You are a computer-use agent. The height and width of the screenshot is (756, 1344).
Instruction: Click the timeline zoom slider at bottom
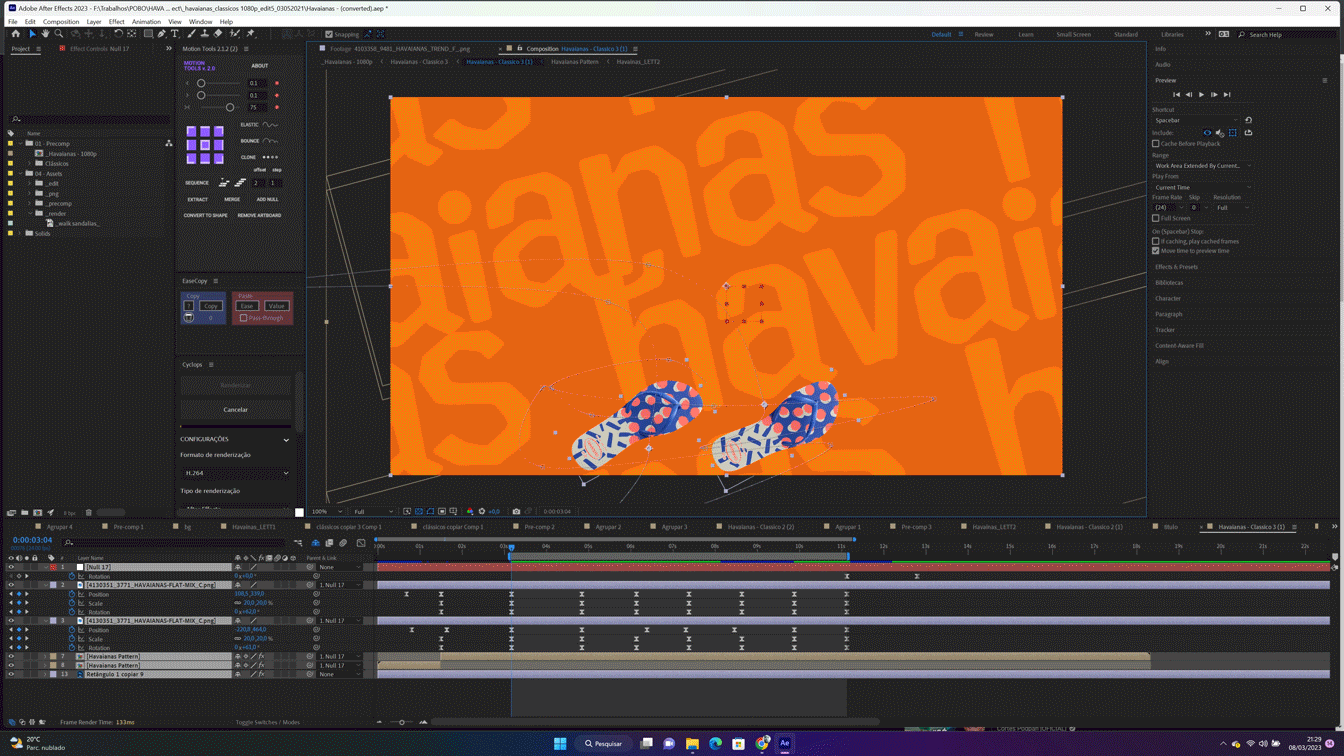point(401,722)
